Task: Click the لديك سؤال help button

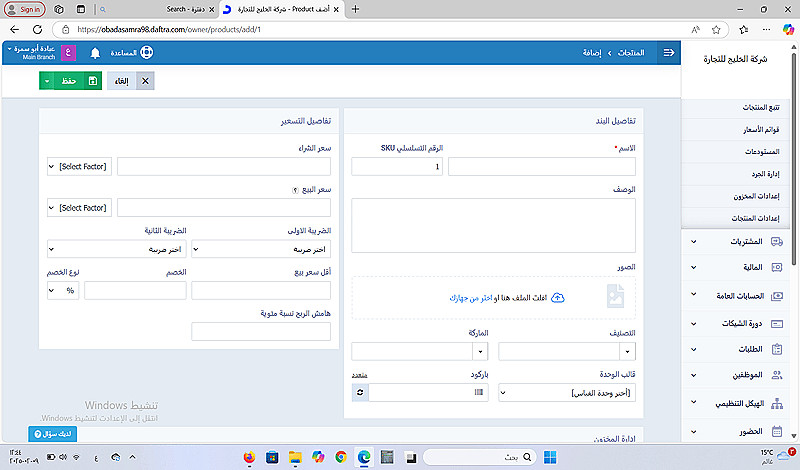Action: (53, 434)
